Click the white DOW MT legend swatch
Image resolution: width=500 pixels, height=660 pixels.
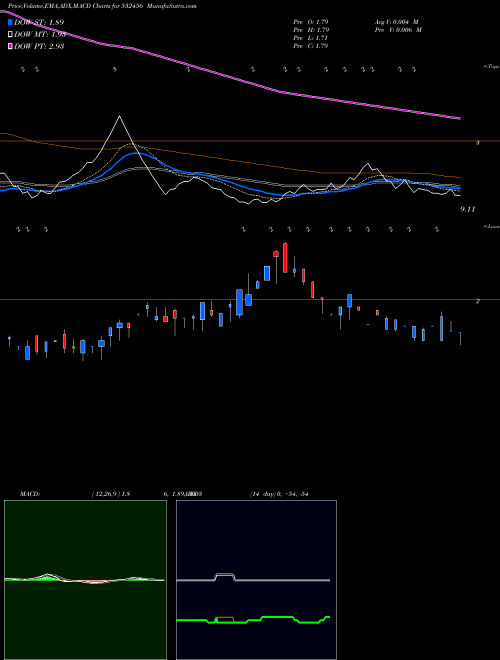pyautogui.click(x=11, y=35)
